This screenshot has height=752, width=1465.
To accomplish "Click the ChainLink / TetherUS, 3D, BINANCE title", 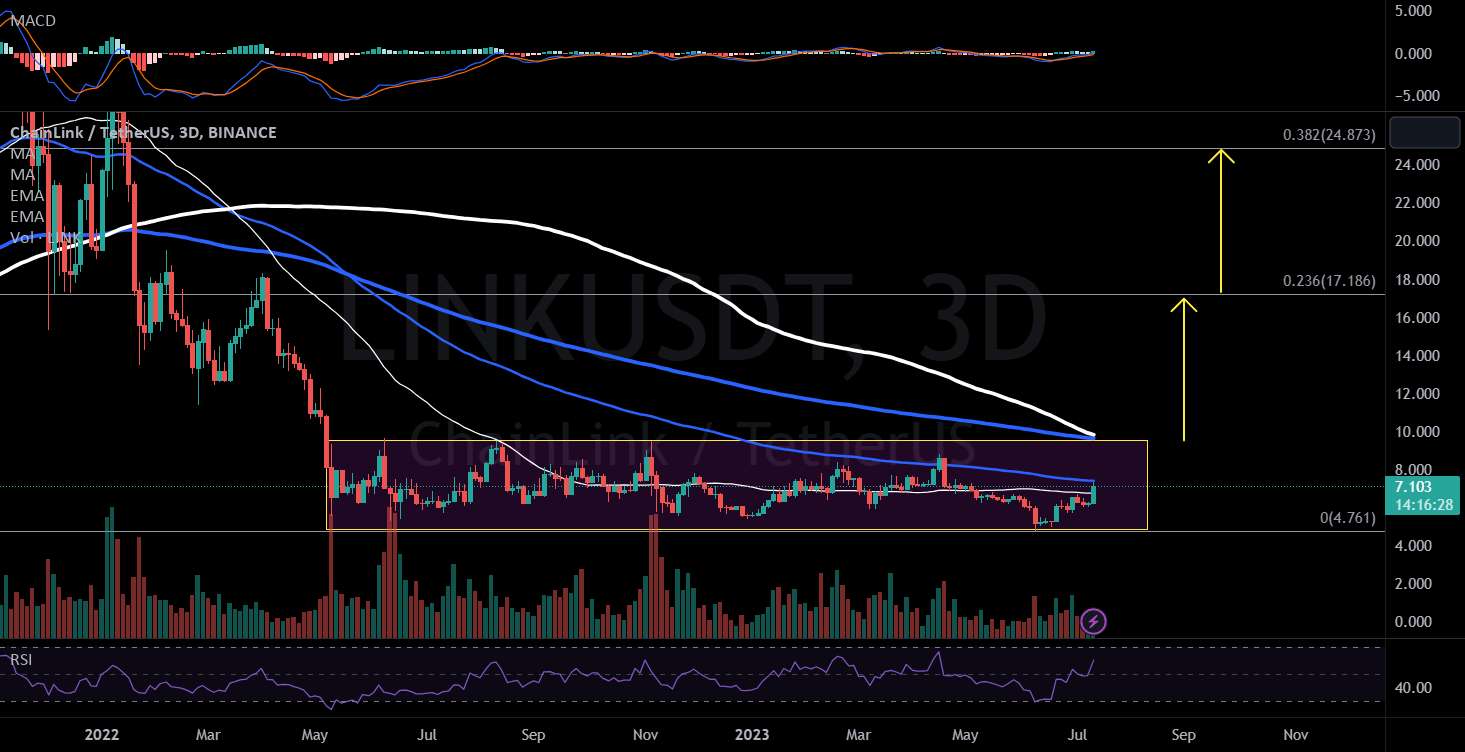I will point(143,132).
